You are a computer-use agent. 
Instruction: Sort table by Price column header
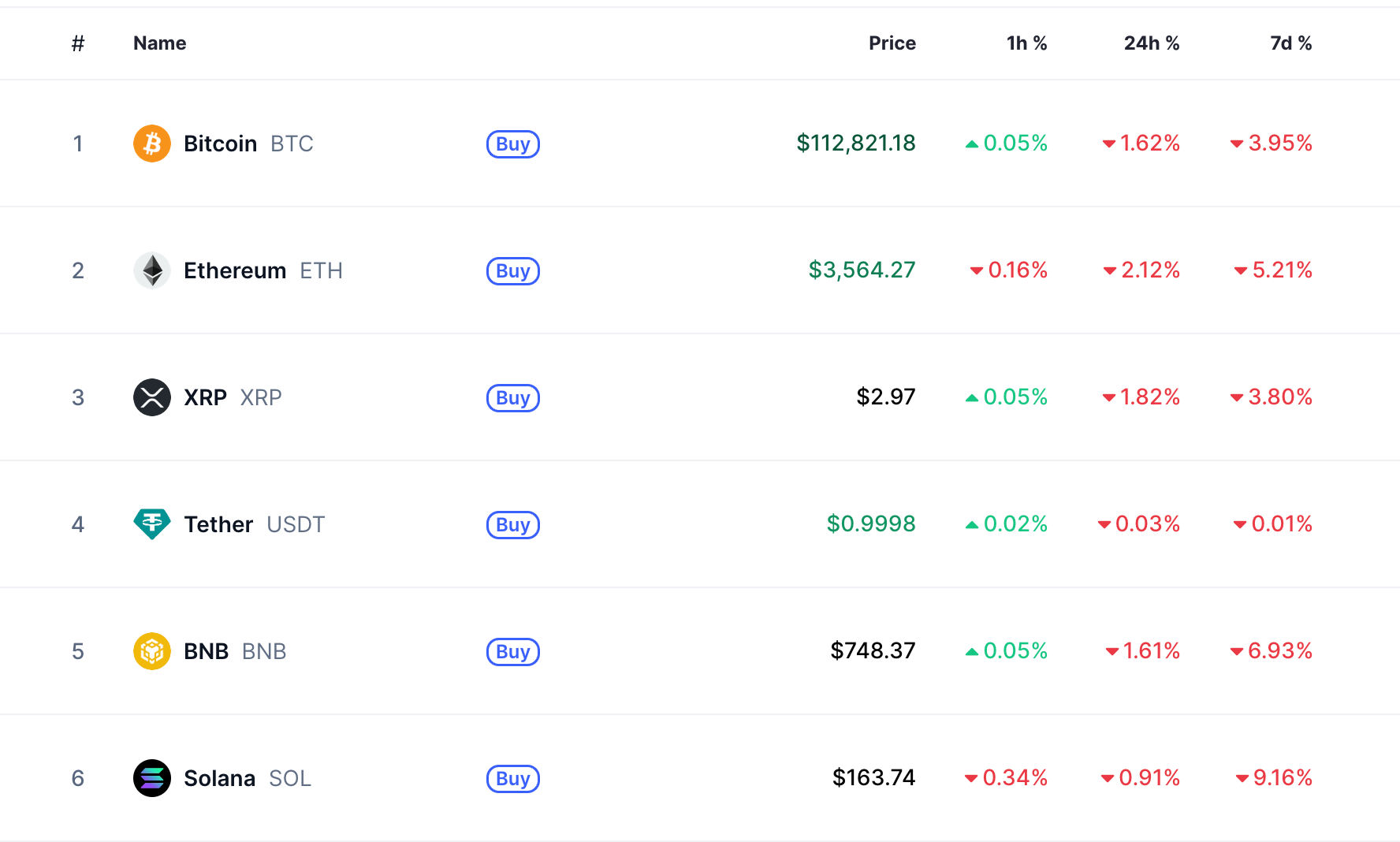tap(892, 43)
